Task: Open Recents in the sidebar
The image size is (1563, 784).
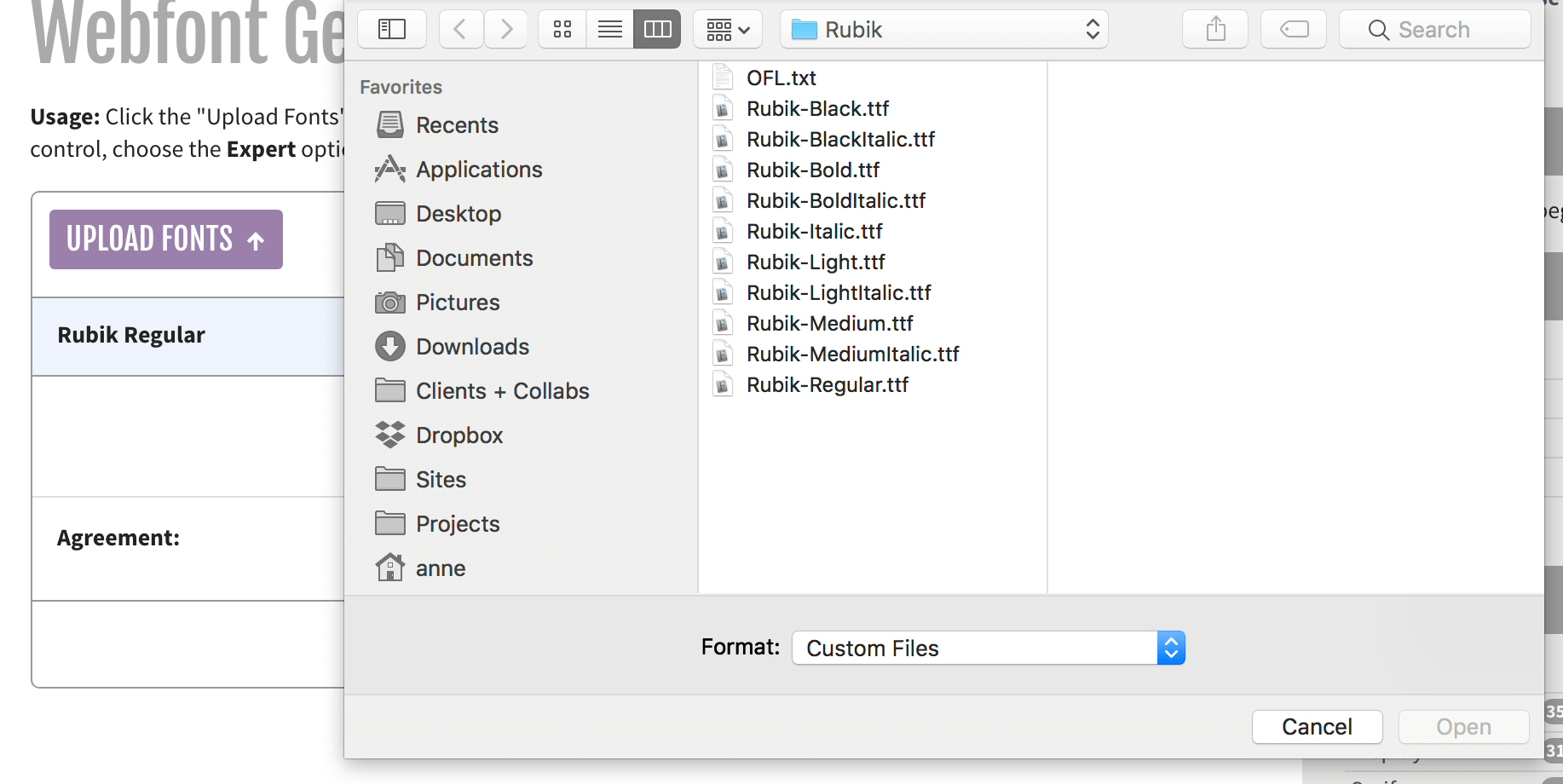Action: [x=437, y=125]
